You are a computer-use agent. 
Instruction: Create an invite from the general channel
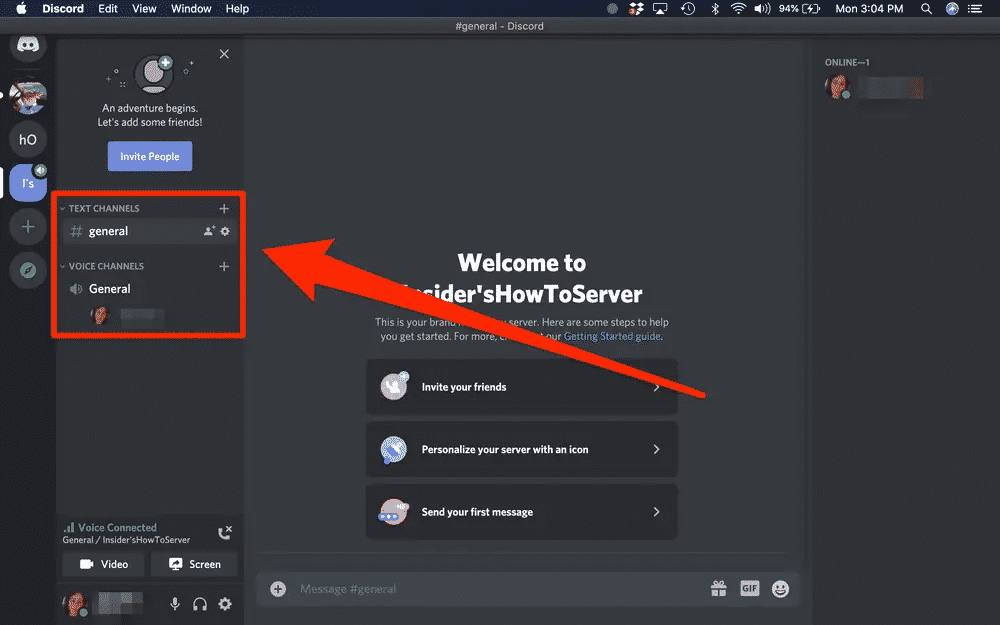[x=209, y=231]
